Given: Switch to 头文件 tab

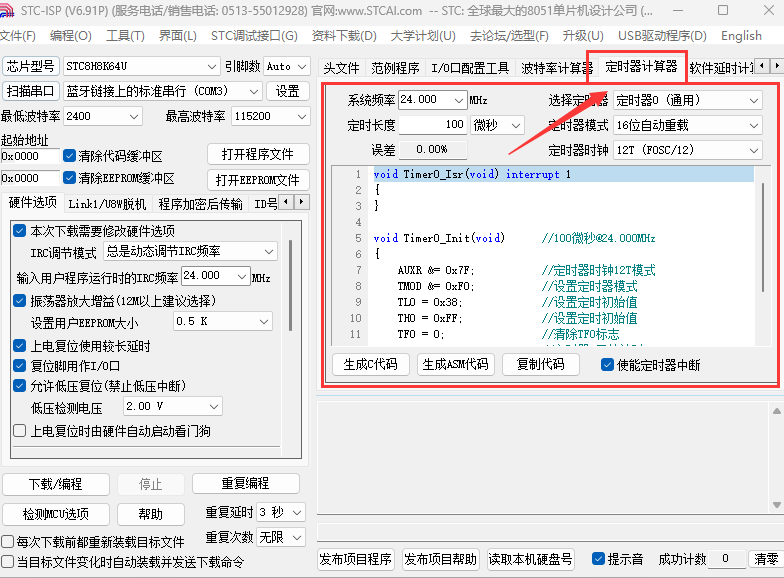Looking at the screenshot, I should (x=342, y=68).
